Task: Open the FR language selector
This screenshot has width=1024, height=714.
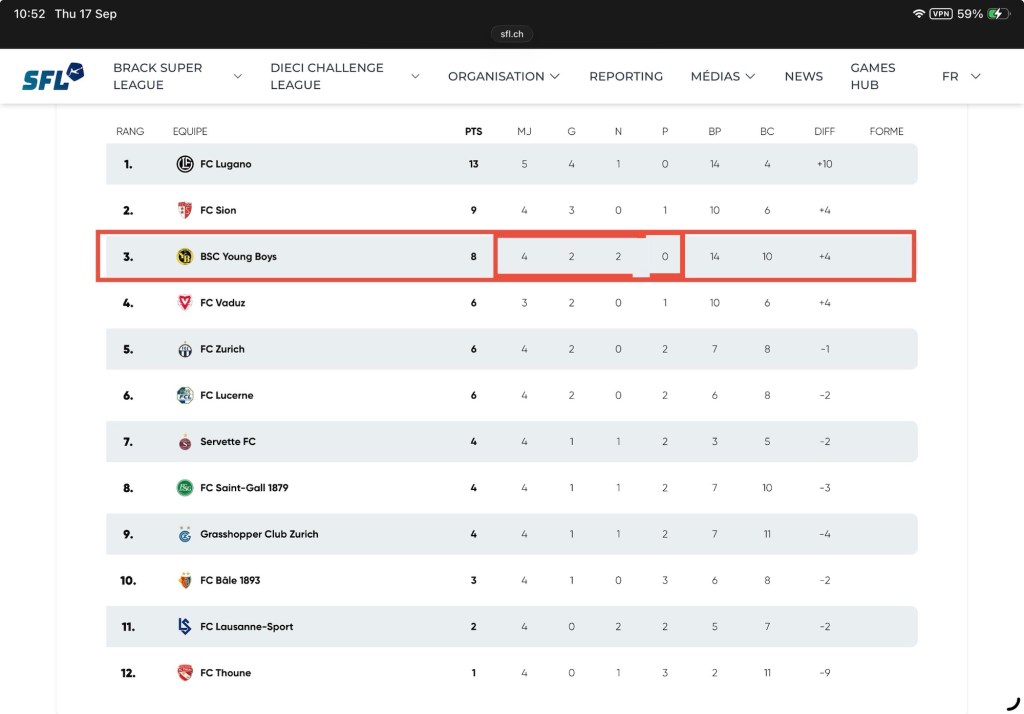Action: pos(961,76)
